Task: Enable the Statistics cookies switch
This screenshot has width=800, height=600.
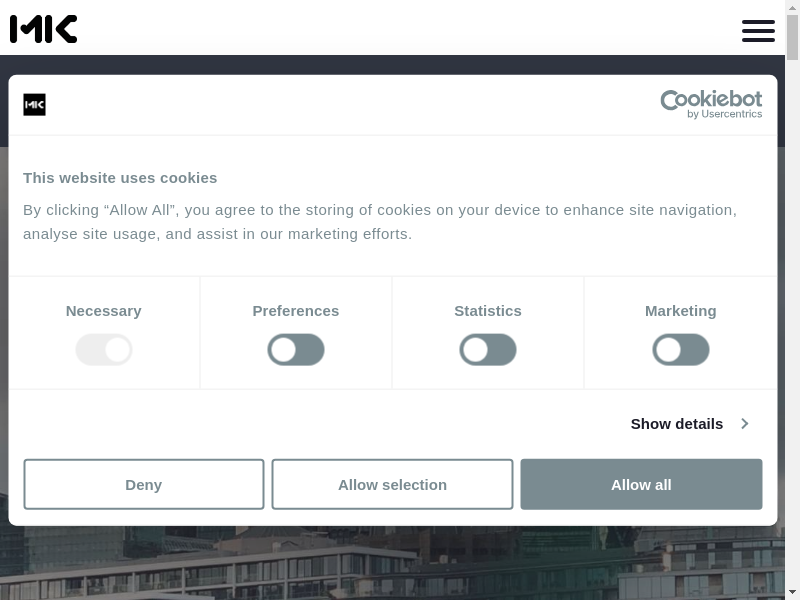Action: [488, 350]
